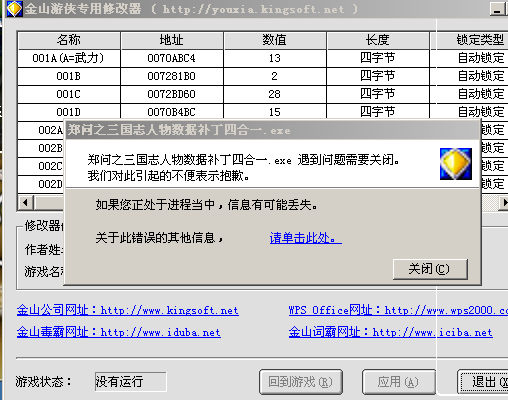Open the 请单击此处 link for error details
This screenshot has height=400, width=508.
[x=305, y=238]
